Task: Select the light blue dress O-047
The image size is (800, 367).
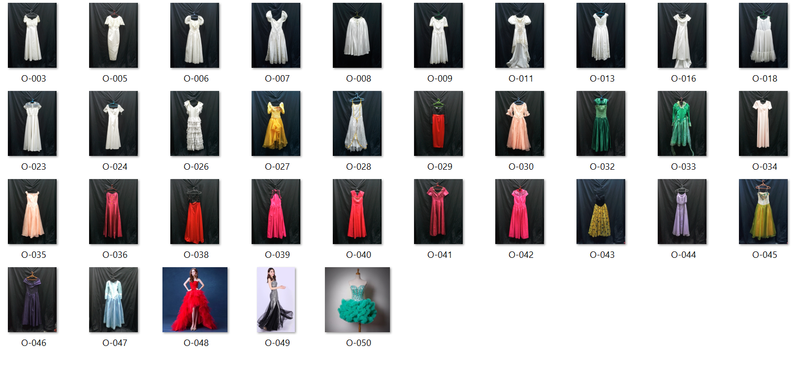Action: (113, 300)
